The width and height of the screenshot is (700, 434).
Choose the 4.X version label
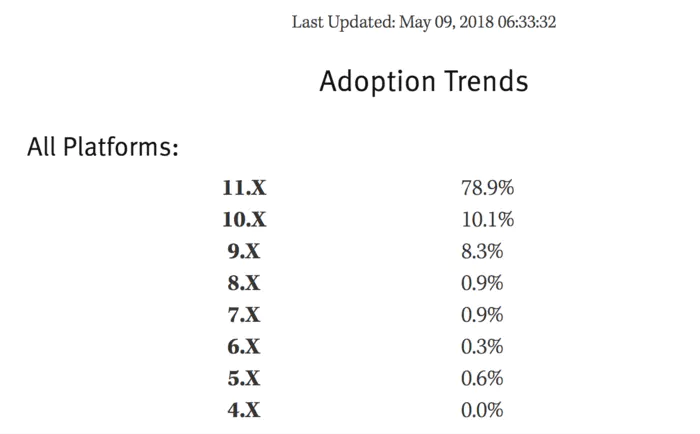point(244,411)
